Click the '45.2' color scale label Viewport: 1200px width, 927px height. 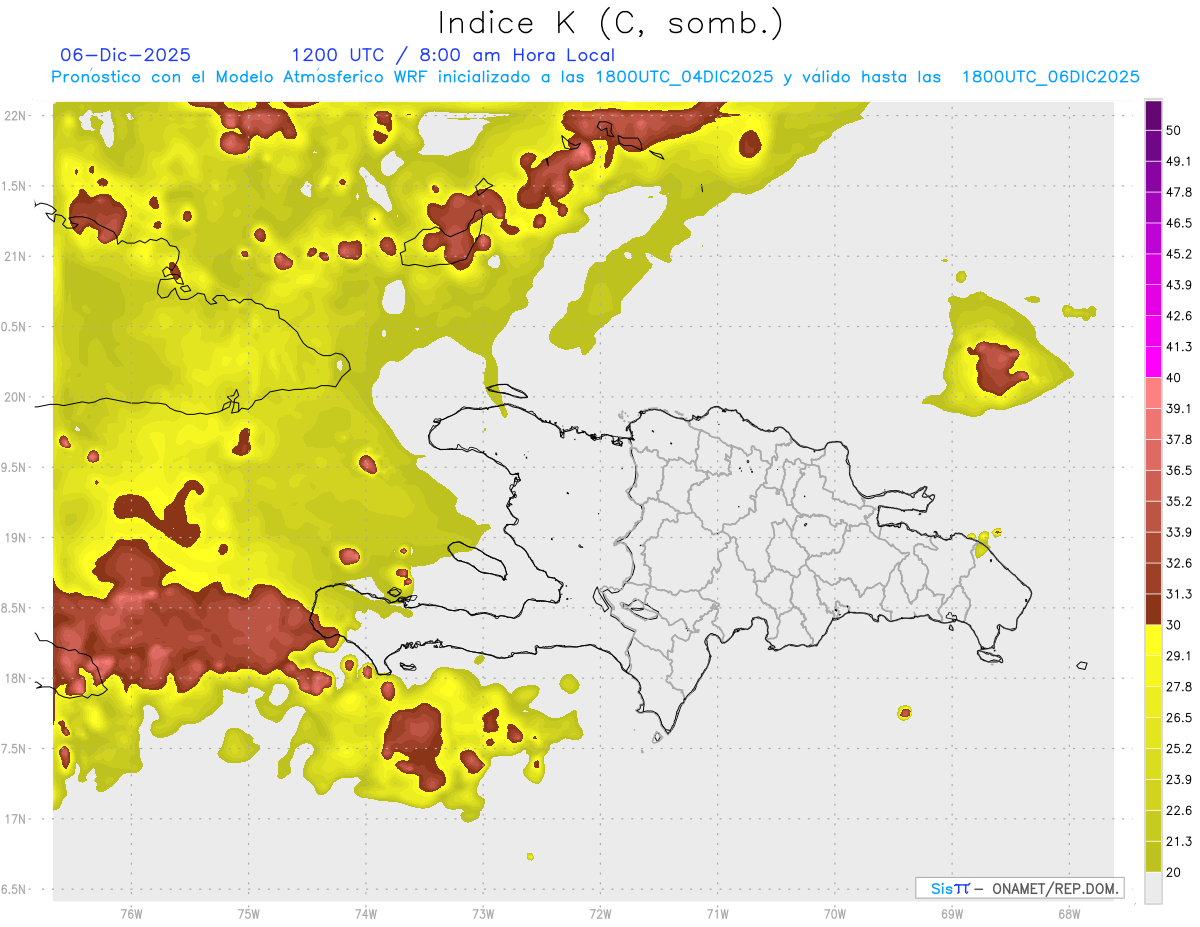(x=1179, y=254)
